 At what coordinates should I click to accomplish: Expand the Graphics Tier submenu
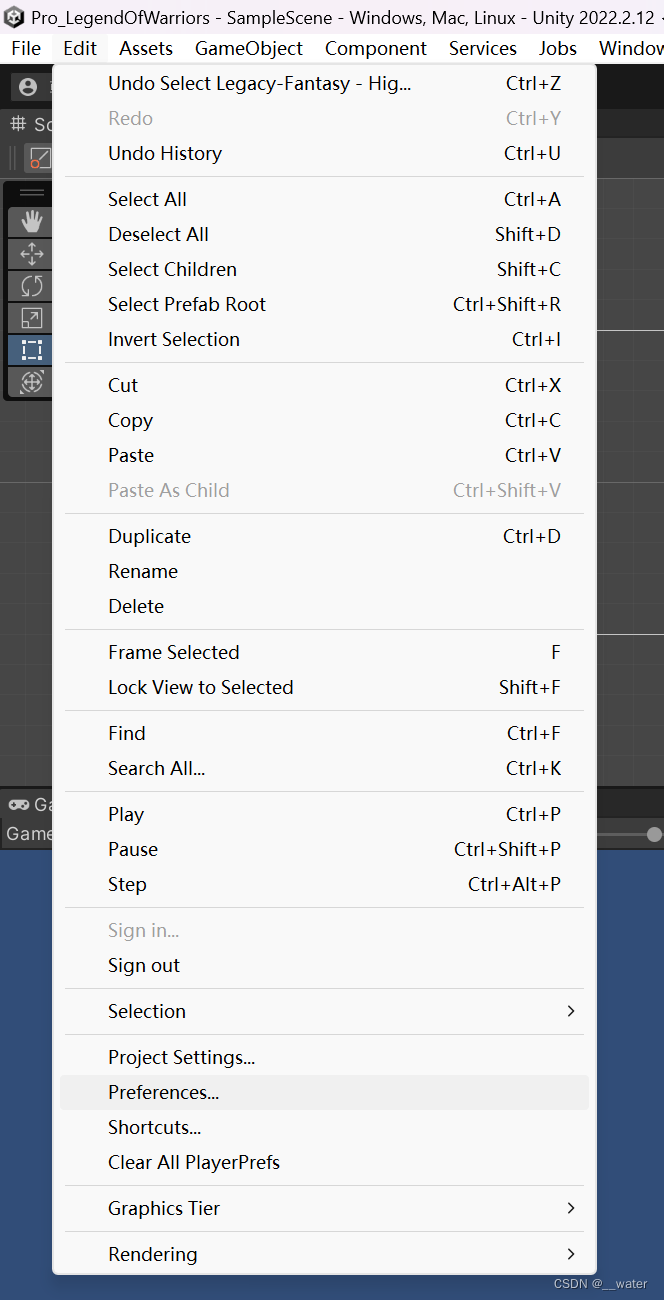[x=340, y=1208]
